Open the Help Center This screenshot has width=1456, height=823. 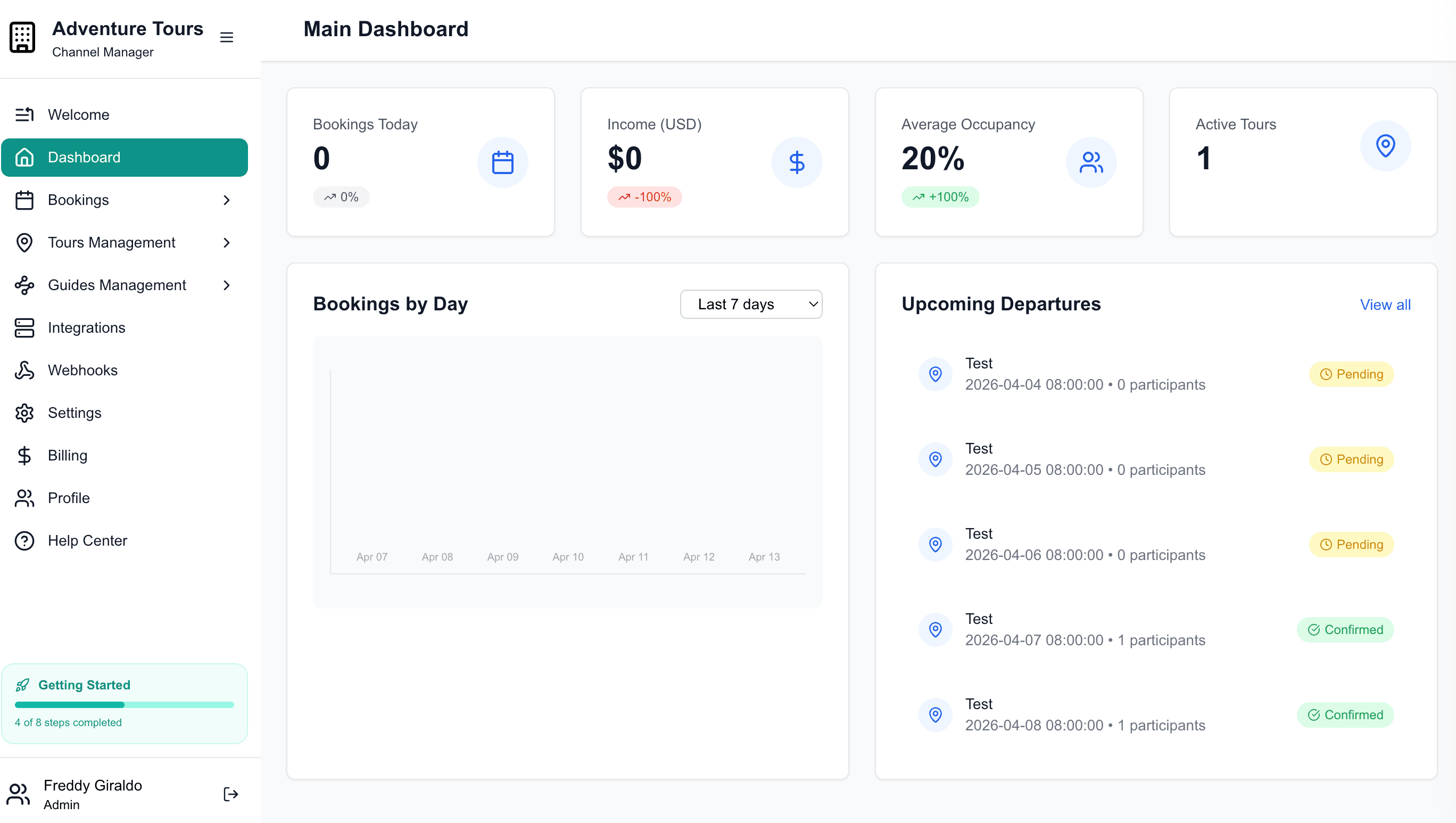(125, 541)
